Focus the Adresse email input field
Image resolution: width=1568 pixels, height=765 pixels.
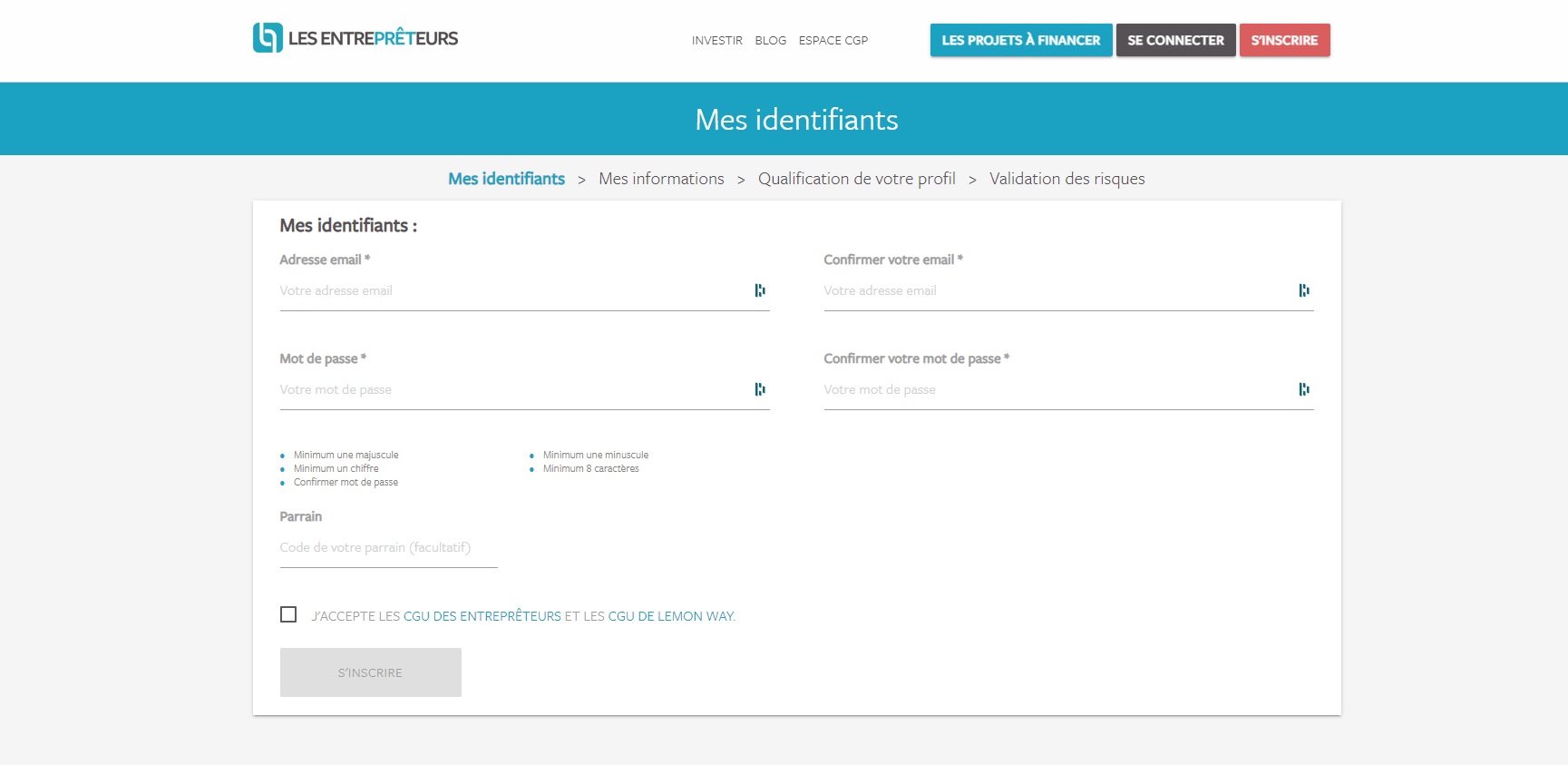pos(524,291)
